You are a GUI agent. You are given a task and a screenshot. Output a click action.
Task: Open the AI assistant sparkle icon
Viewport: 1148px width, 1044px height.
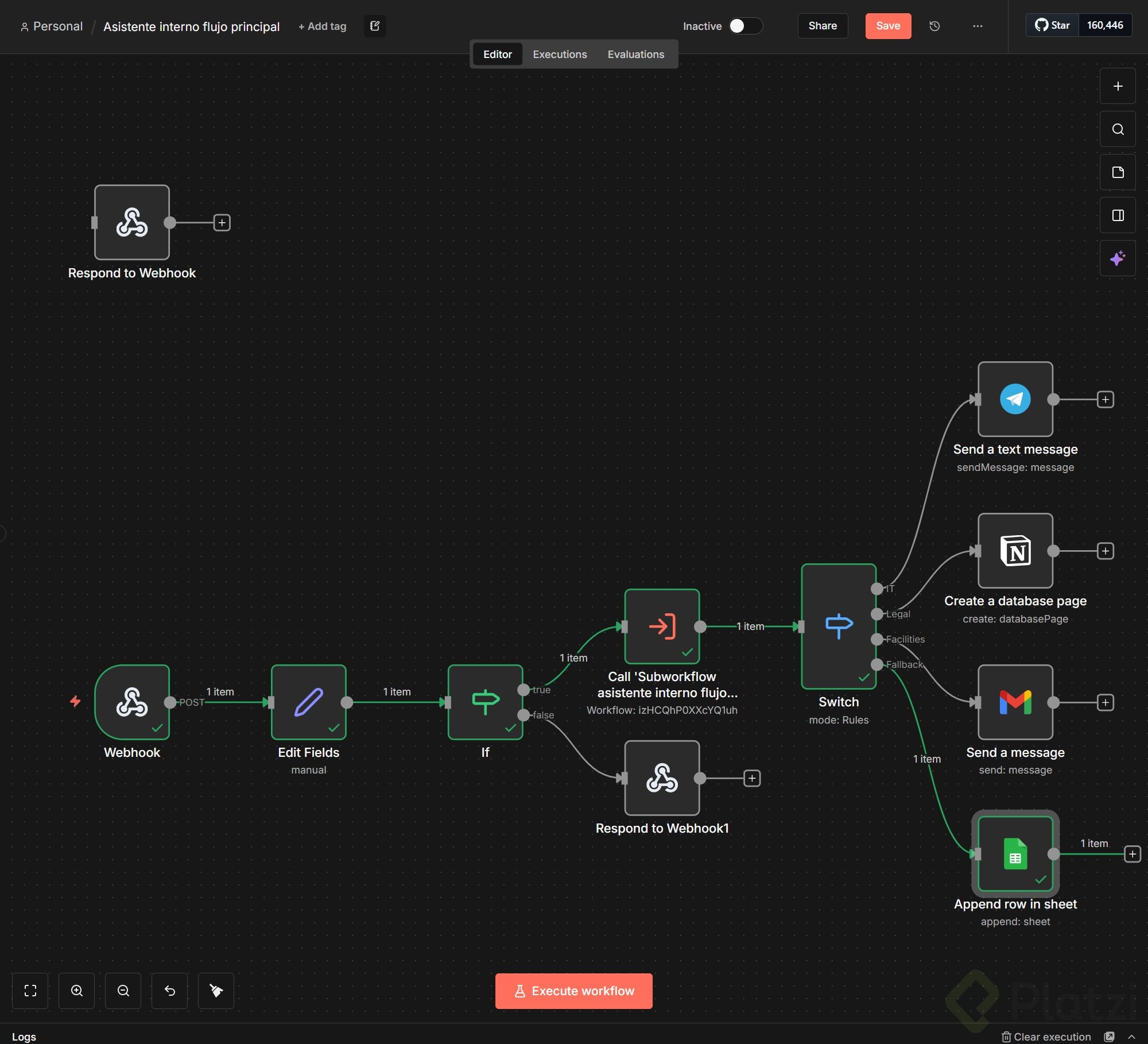pos(1117,258)
